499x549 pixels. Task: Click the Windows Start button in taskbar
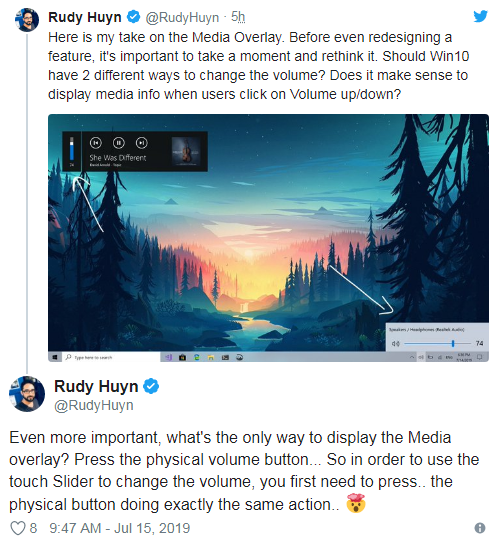(55, 357)
